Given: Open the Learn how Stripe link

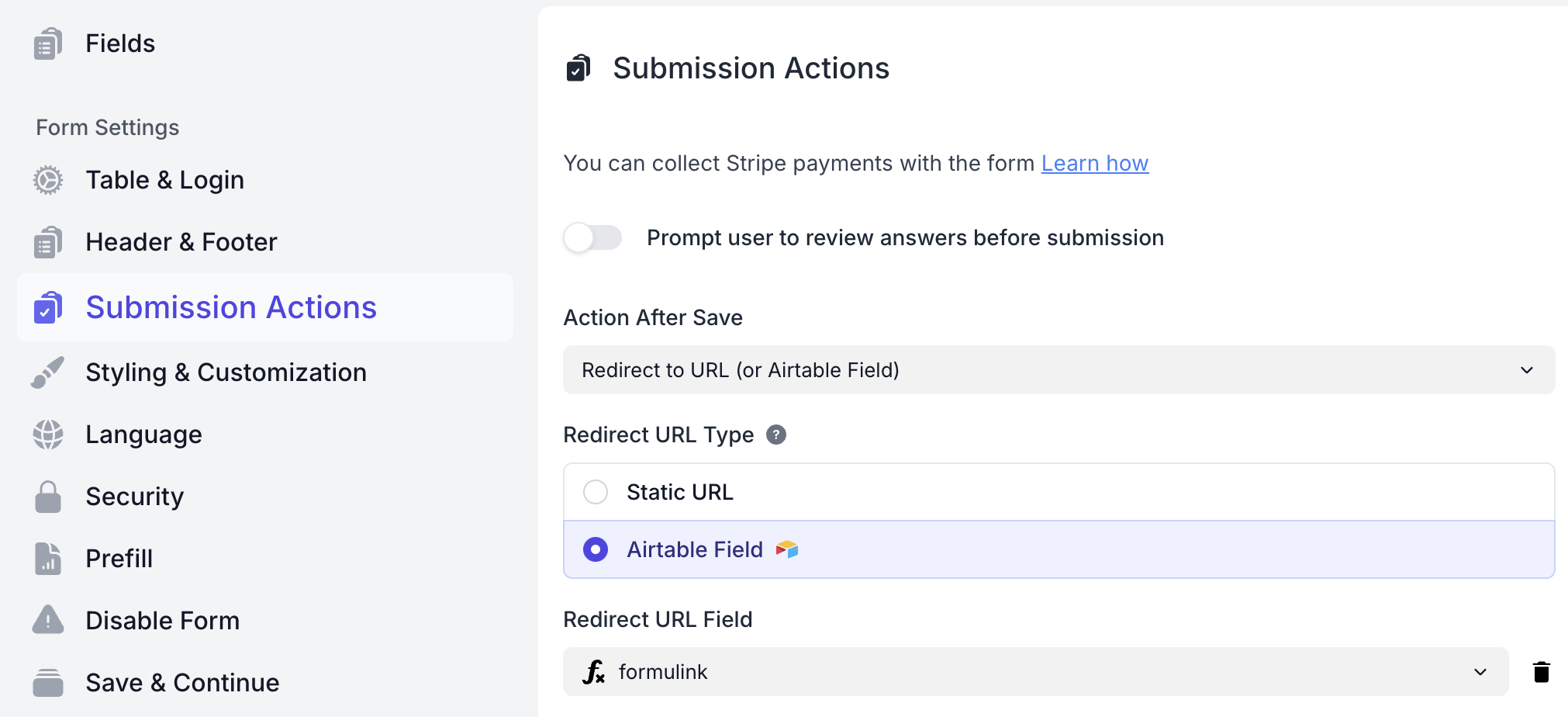Looking at the screenshot, I should click(x=1094, y=163).
